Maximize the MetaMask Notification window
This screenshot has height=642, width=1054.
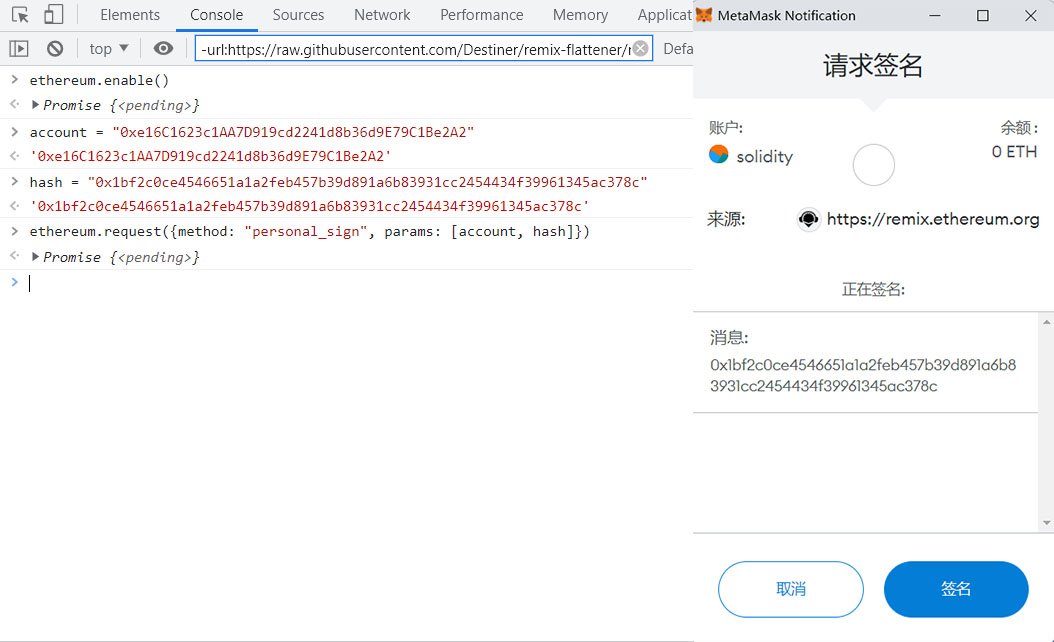click(x=983, y=15)
